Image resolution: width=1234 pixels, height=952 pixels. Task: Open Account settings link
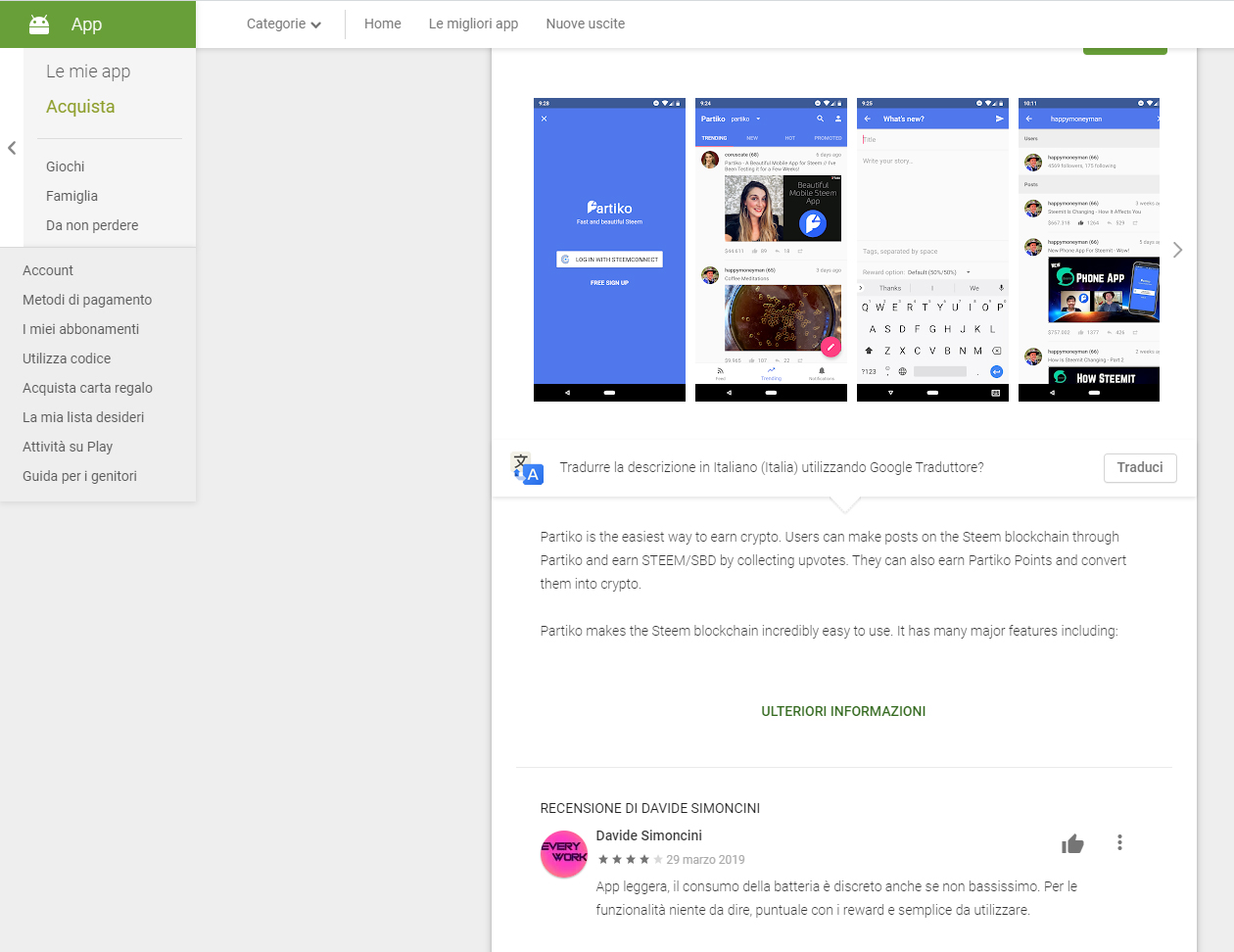pyautogui.click(x=48, y=270)
